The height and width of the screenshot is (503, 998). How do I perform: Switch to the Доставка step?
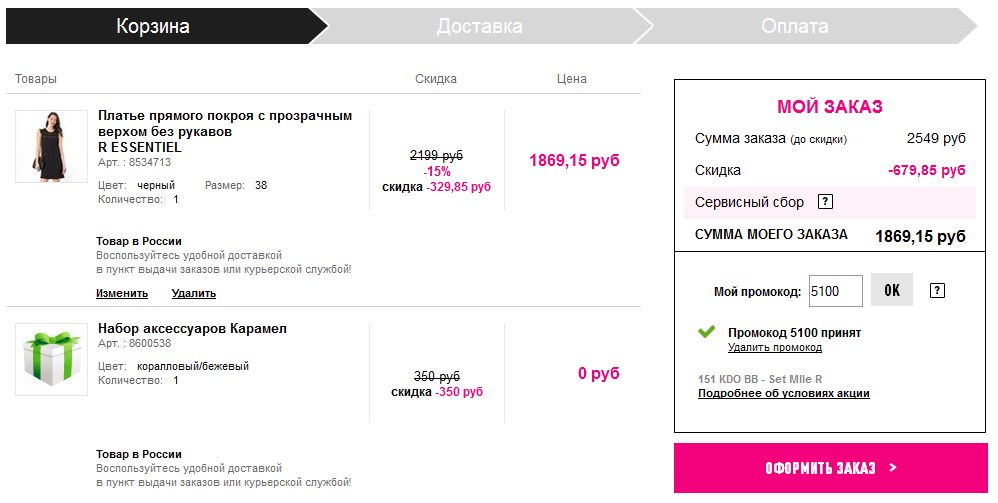pos(479,26)
